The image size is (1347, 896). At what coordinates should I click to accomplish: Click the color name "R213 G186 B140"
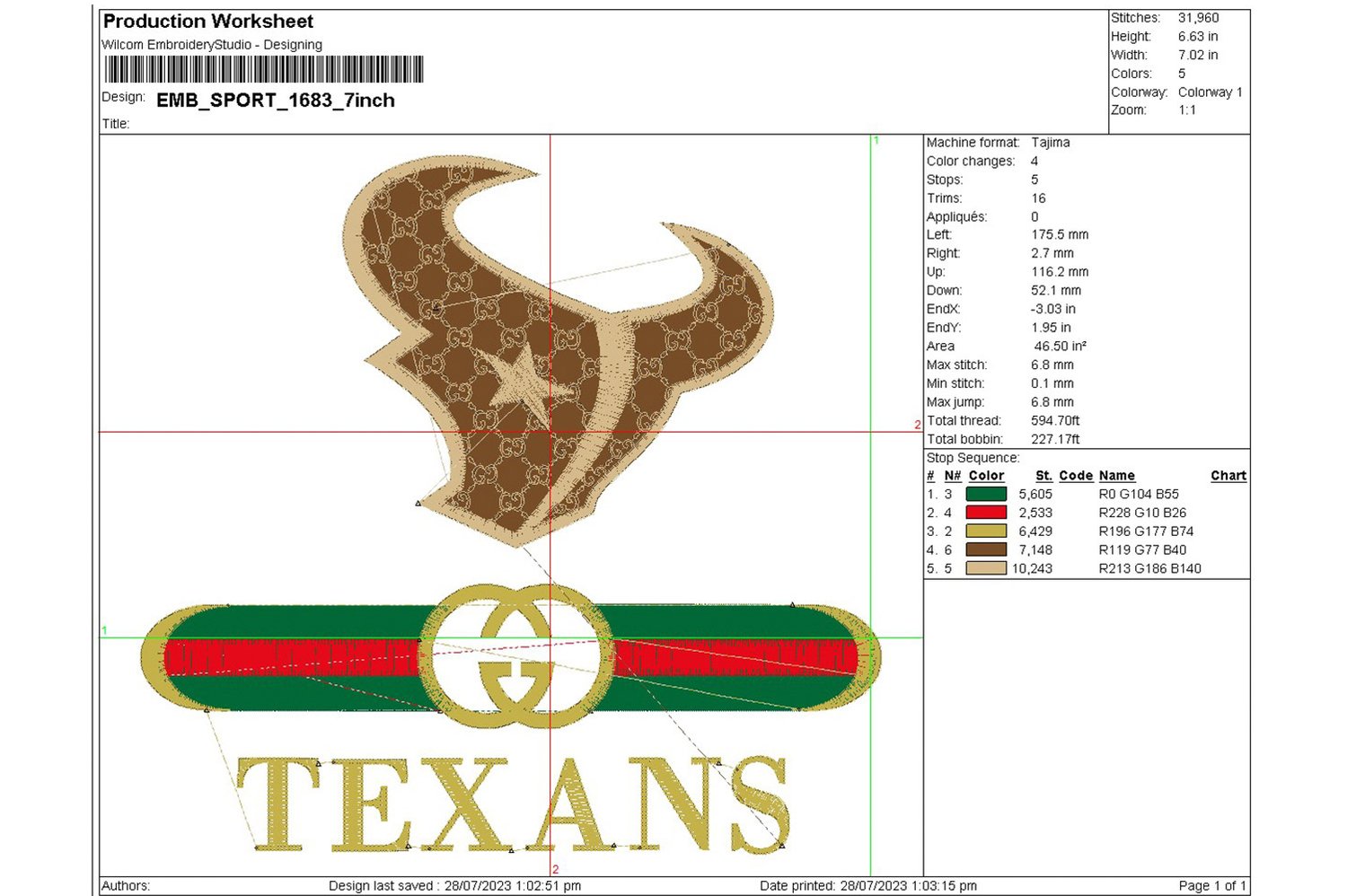[x=1150, y=568]
